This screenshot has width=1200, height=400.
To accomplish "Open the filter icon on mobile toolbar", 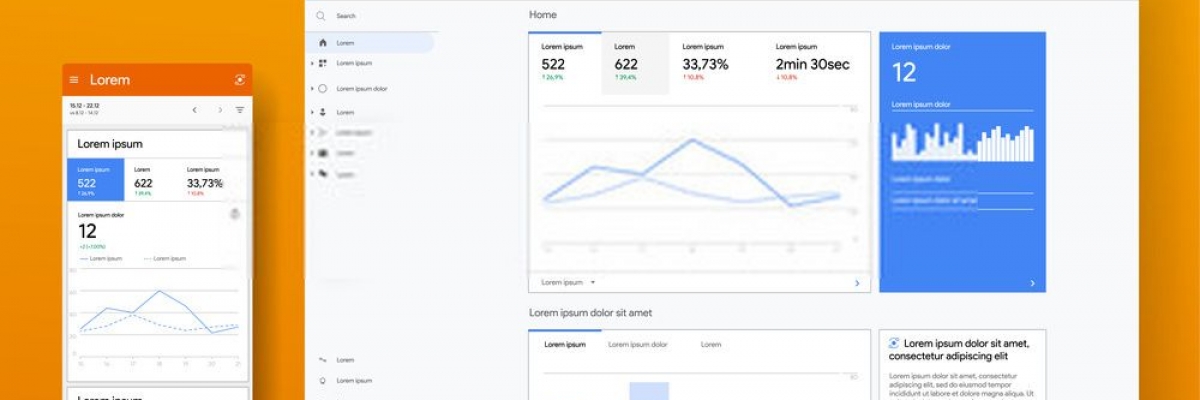I will pyautogui.click(x=240, y=110).
